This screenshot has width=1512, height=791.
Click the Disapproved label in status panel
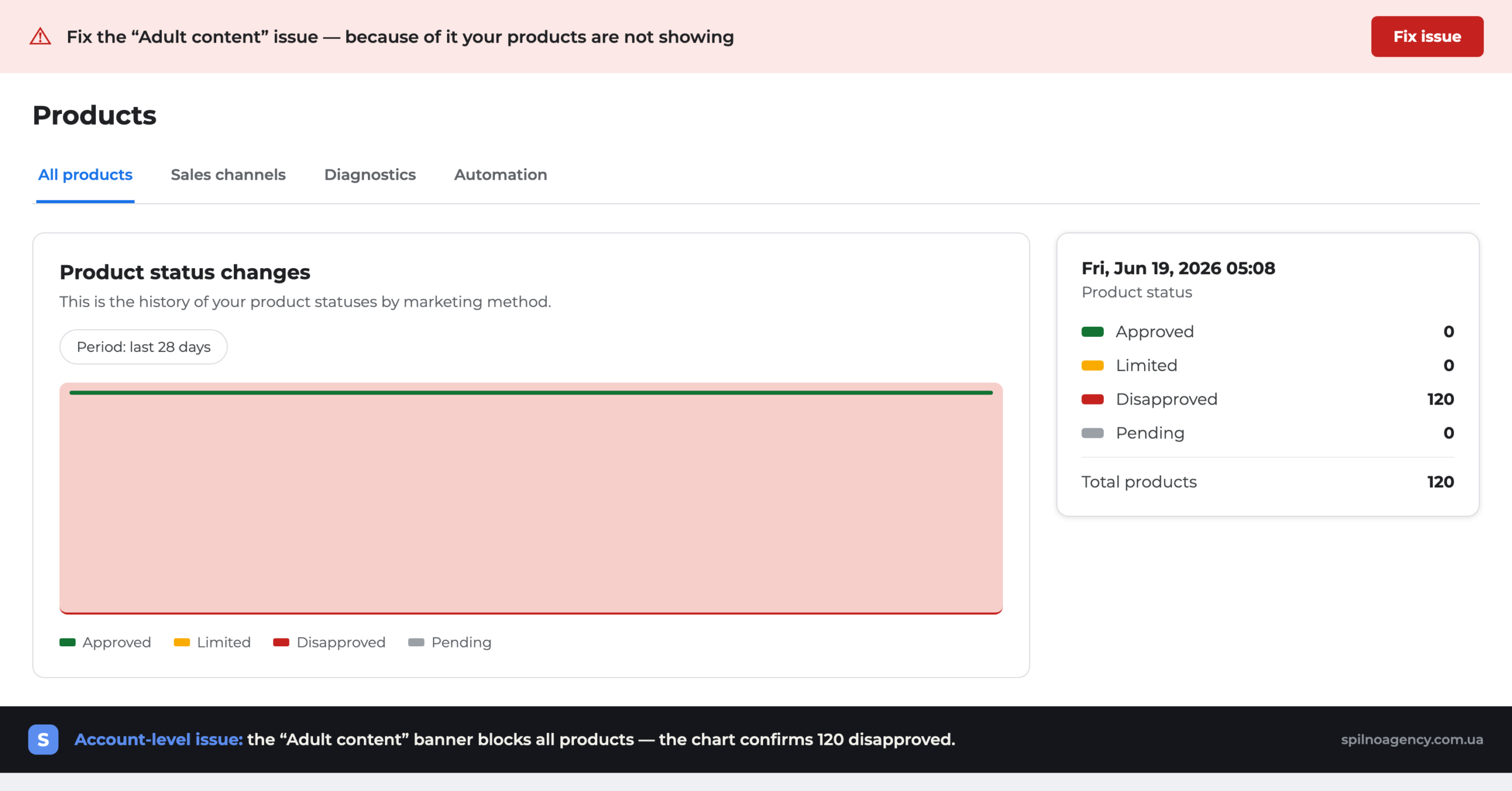click(x=1166, y=399)
